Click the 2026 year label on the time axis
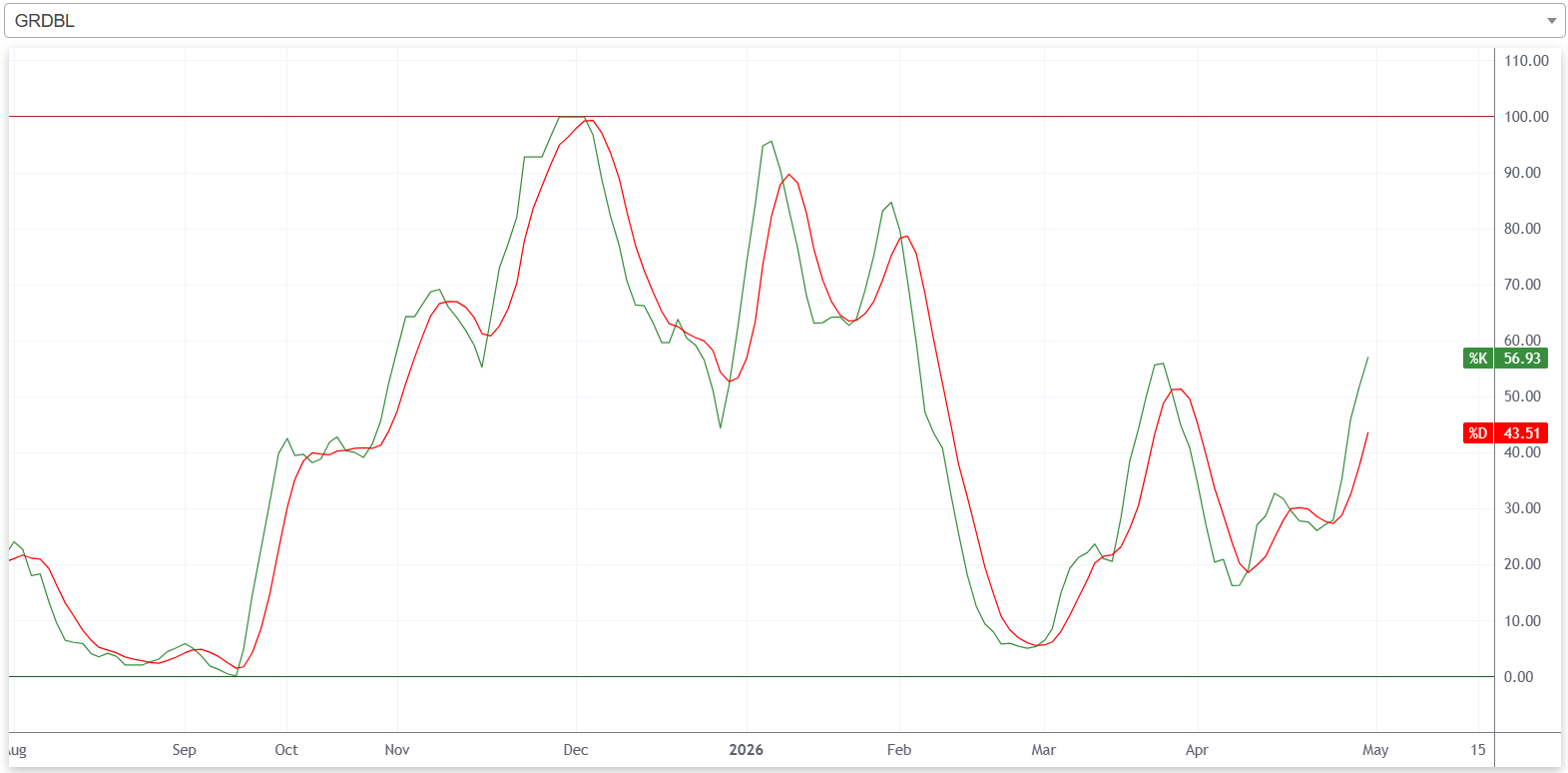1568x773 pixels. point(746,749)
